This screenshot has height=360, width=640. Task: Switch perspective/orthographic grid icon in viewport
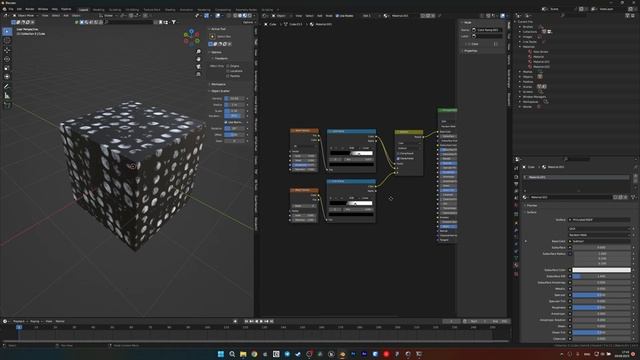[198, 74]
